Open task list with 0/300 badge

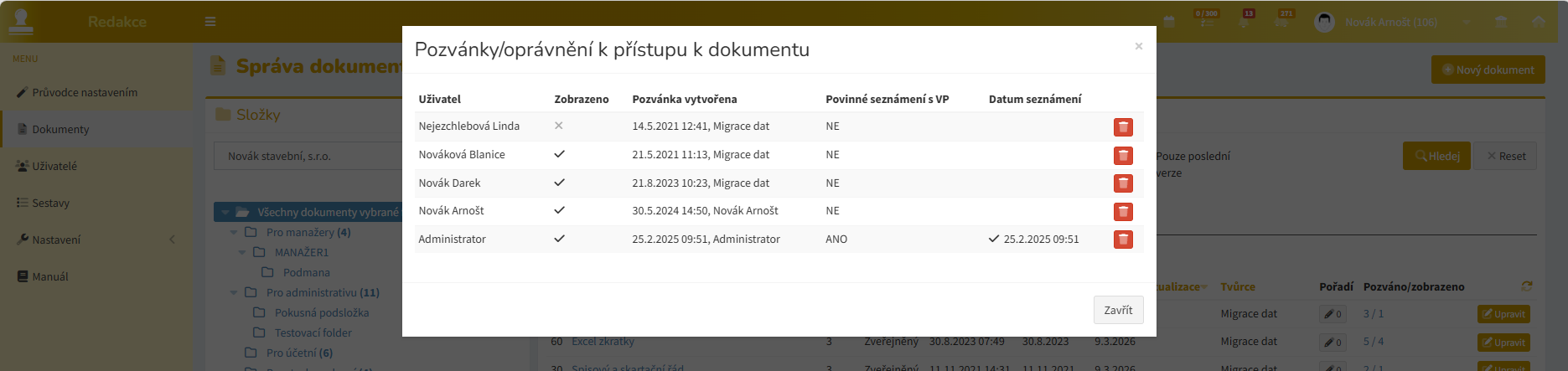point(1206,20)
